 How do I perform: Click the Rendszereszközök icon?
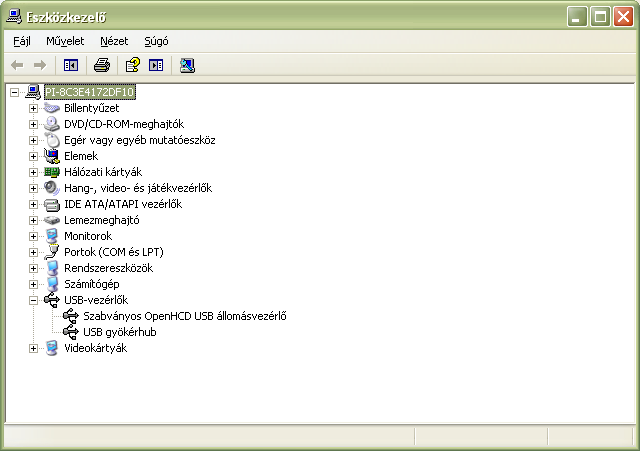coord(52,268)
